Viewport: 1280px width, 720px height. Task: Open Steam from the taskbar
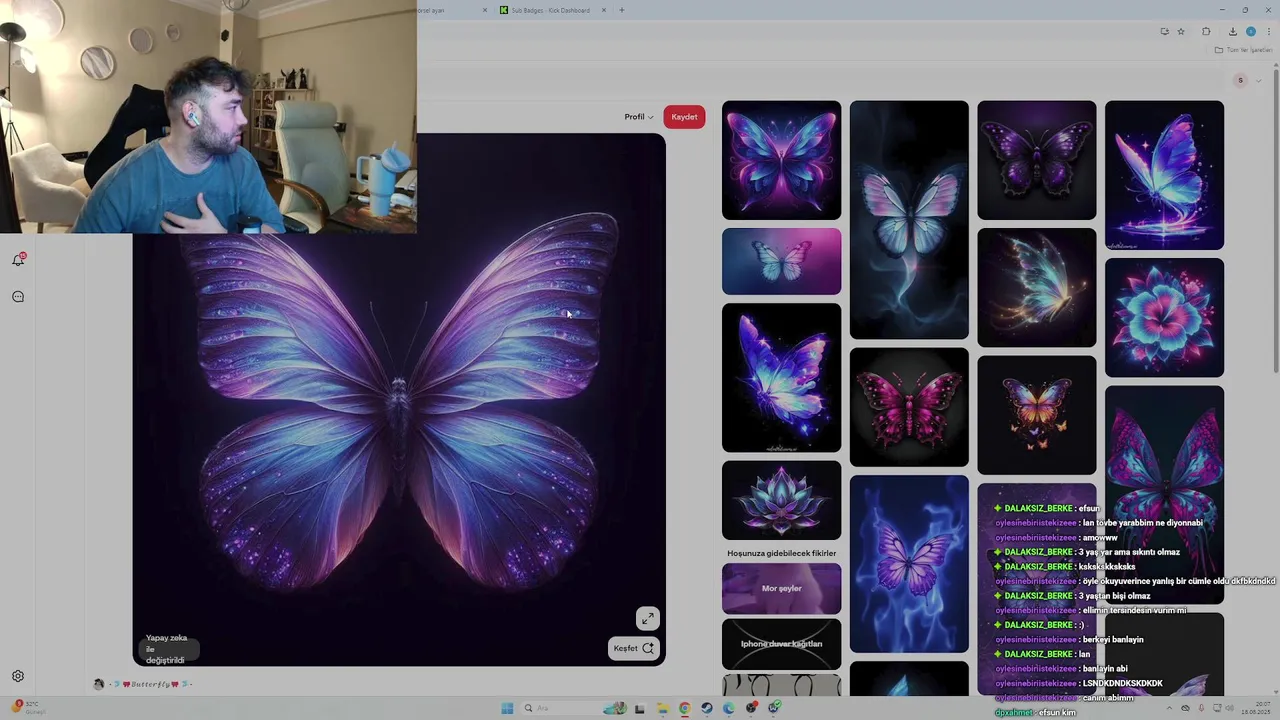click(x=706, y=709)
